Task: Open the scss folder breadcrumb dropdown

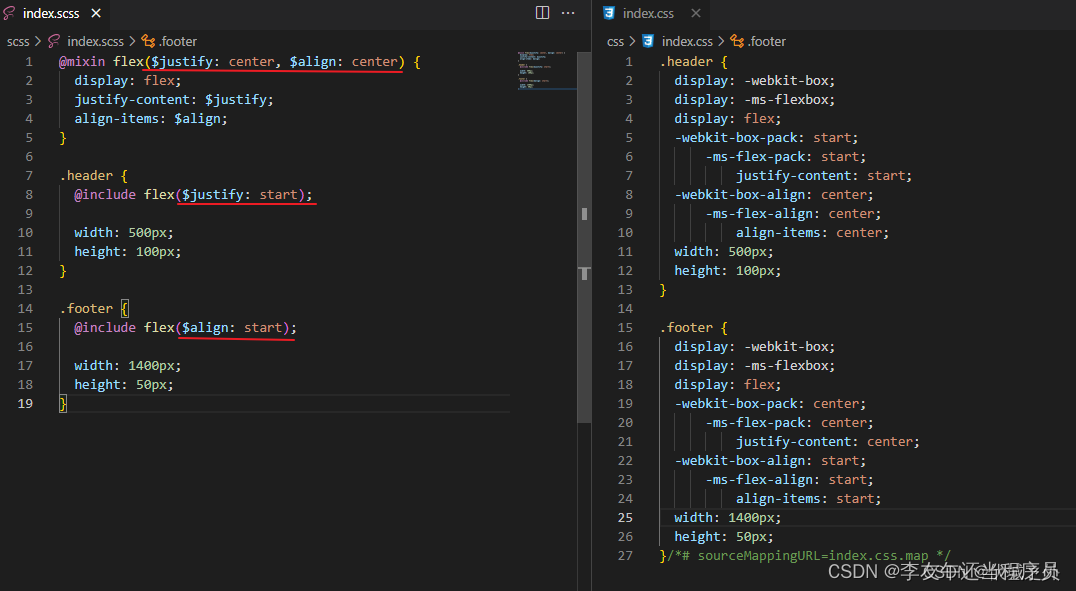Action: pos(18,41)
